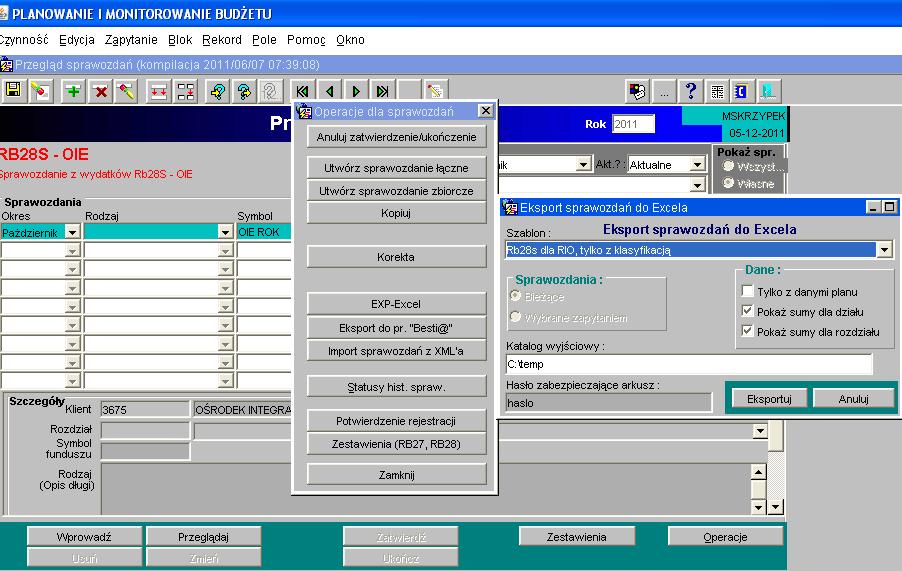Click the Operacje bottom button
This screenshot has width=902, height=571.
pos(725,536)
